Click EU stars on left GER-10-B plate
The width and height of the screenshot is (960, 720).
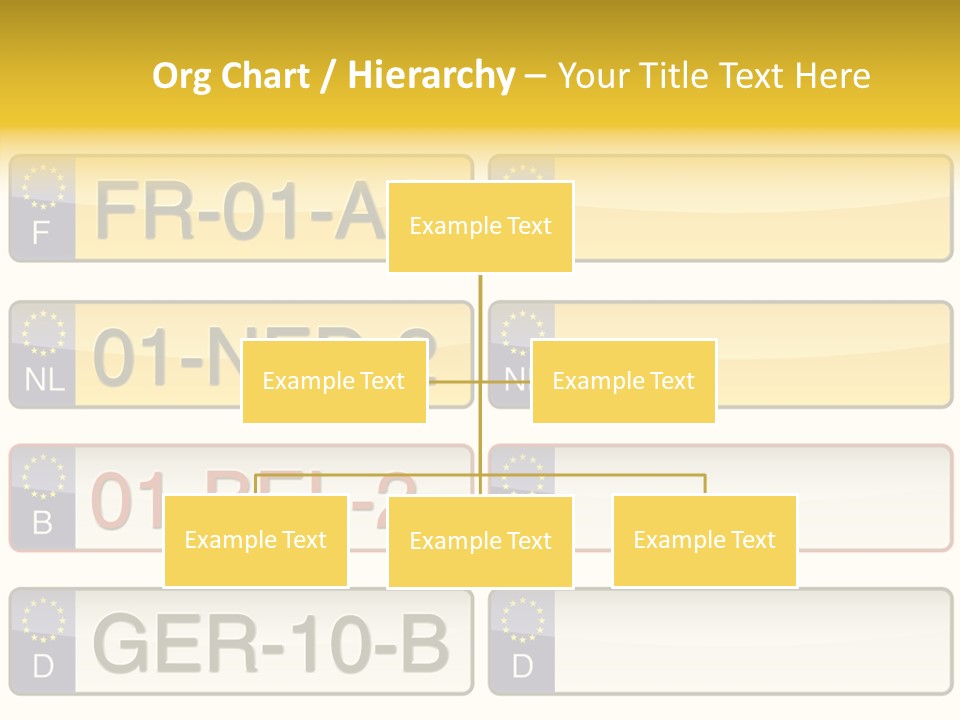(42, 620)
